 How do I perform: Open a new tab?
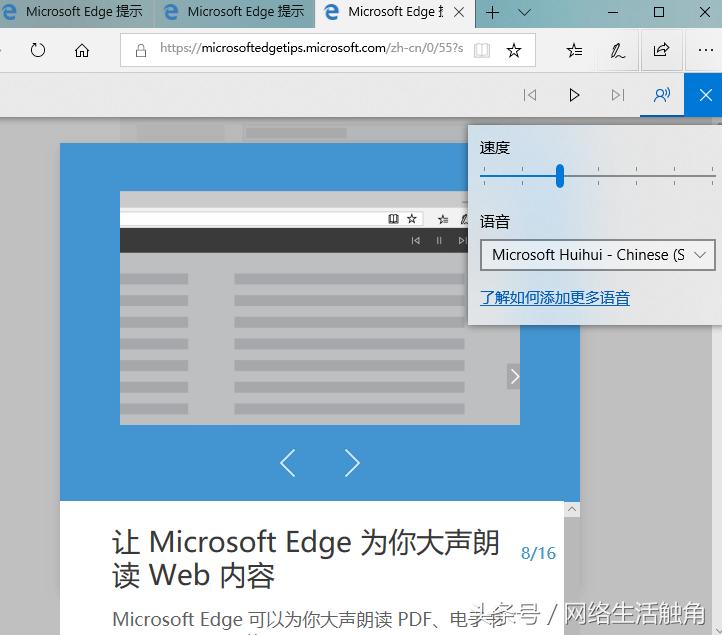[492, 12]
